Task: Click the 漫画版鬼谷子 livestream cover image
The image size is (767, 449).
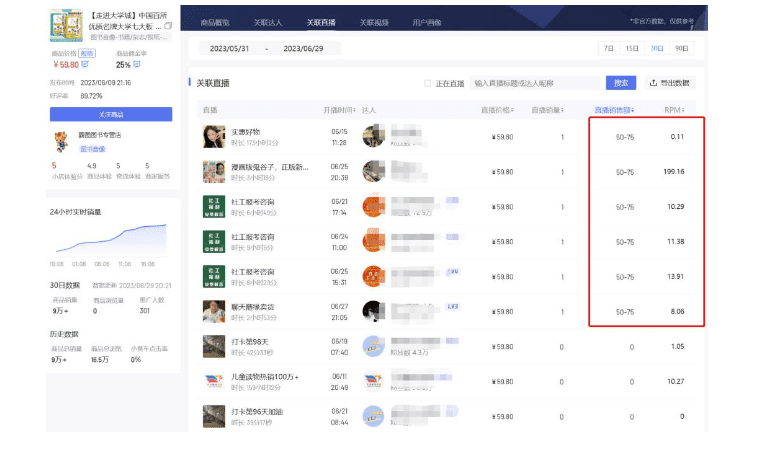Action: click(212, 172)
